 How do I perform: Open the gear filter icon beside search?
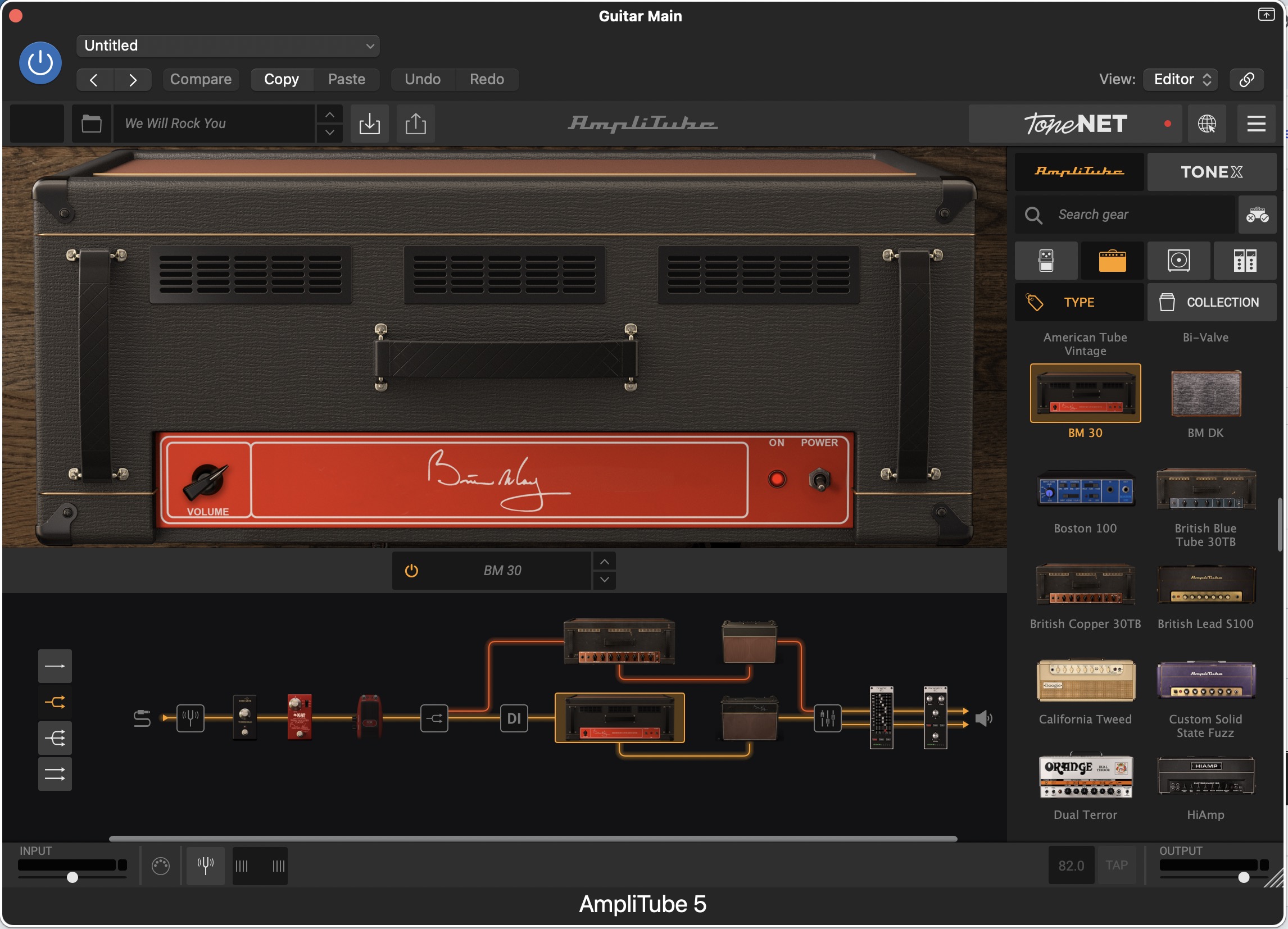(1257, 215)
